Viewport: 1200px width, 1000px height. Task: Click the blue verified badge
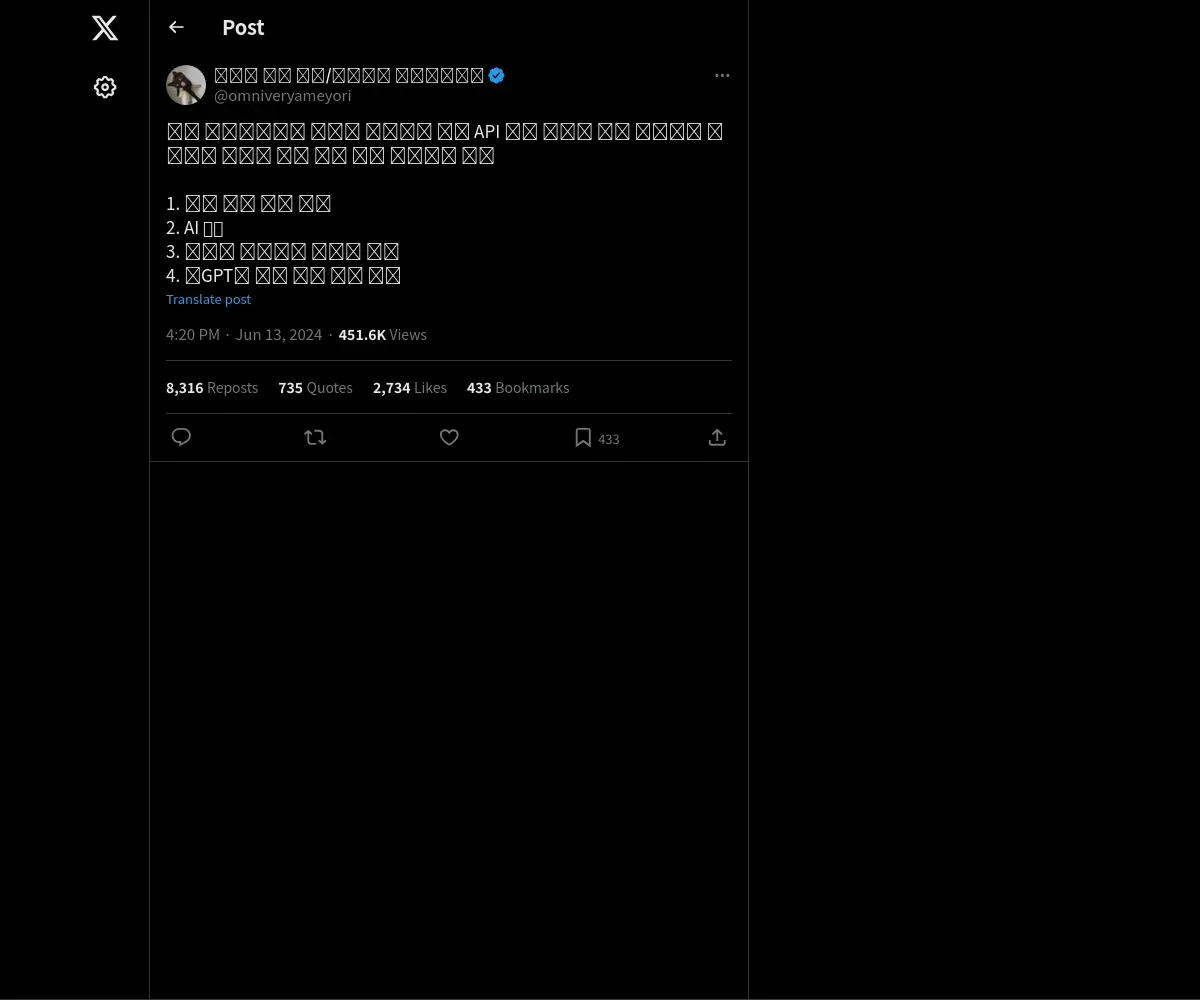tap(496, 75)
